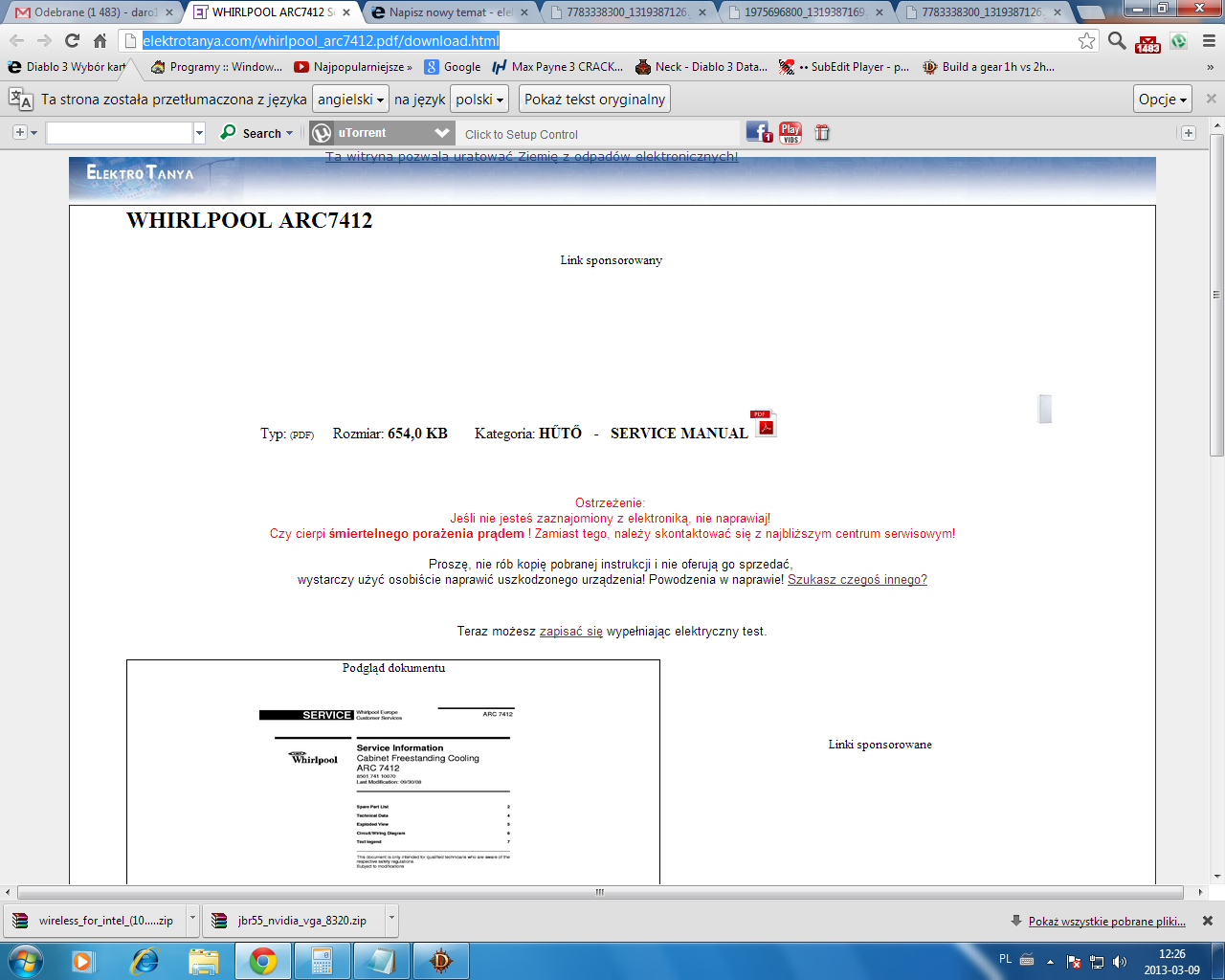This screenshot has height=980, width=1225.
Task: Click 'Pokaż wszystkie pobrane pliki' link
Action: 1107,922
